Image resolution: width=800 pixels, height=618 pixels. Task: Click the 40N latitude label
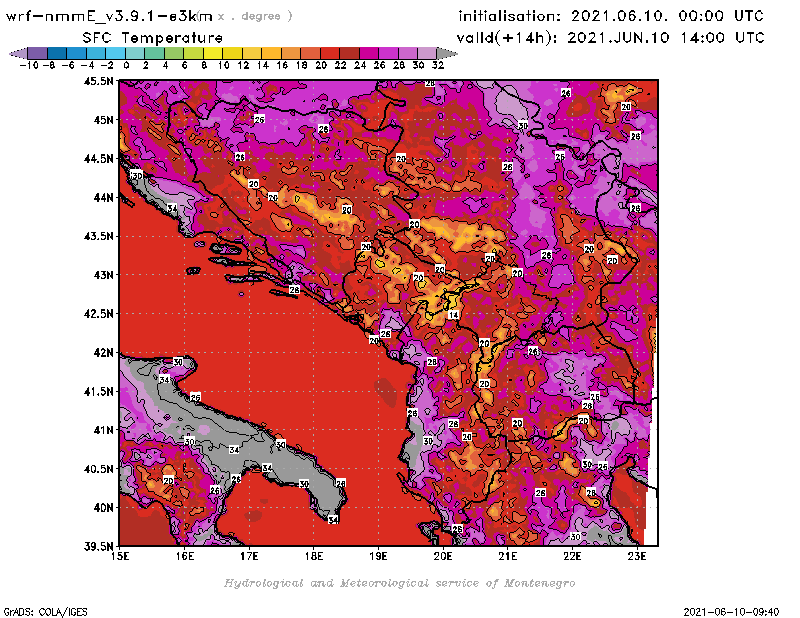[104, 508]
